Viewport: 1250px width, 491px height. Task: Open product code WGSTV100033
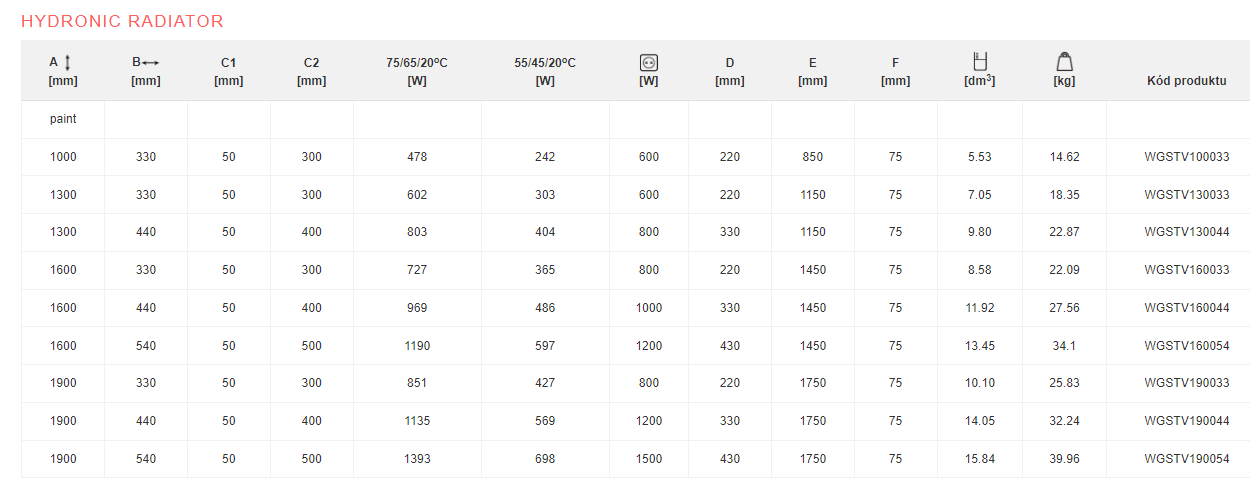click(x=1187, y=157)
